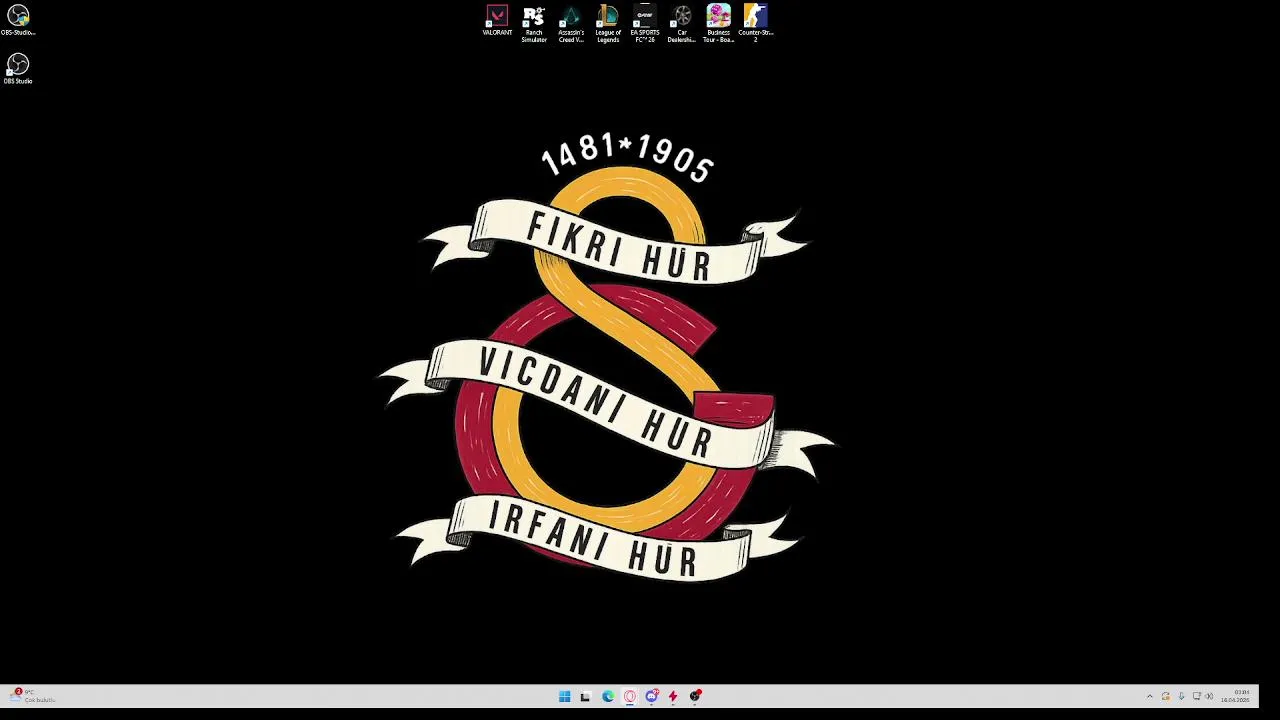The image size is (1280, 720).
Task: Open the volume speaker tray icon
Action: [1209, 696]
